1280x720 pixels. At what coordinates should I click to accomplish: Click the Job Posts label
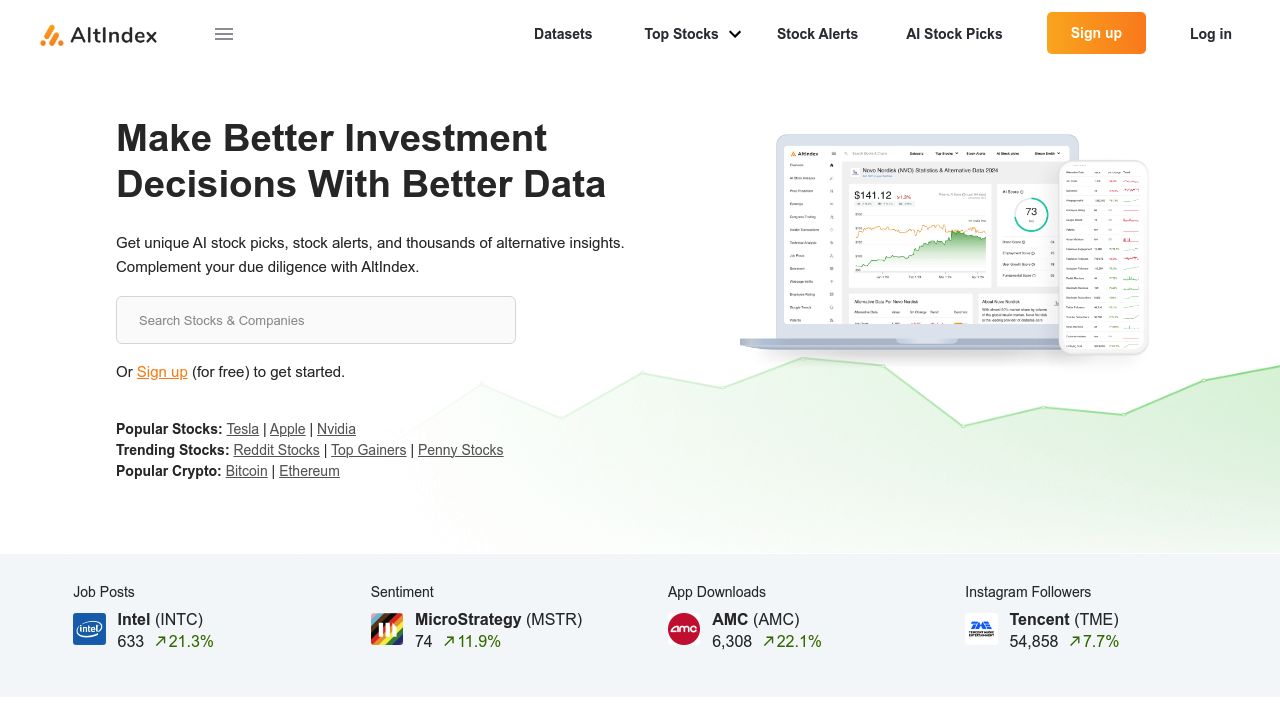point(104,592)
